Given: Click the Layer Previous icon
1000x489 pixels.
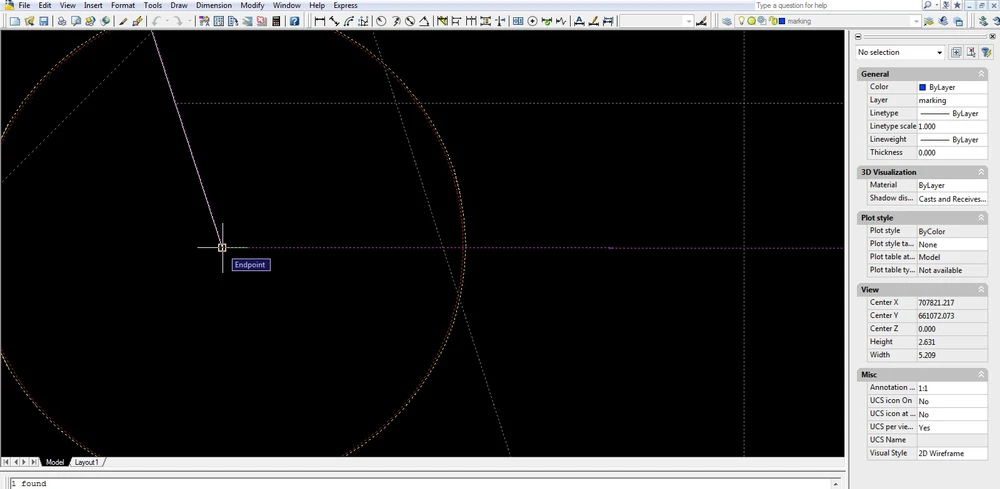Looking at the screenshot, I should [x=943, y=21].
